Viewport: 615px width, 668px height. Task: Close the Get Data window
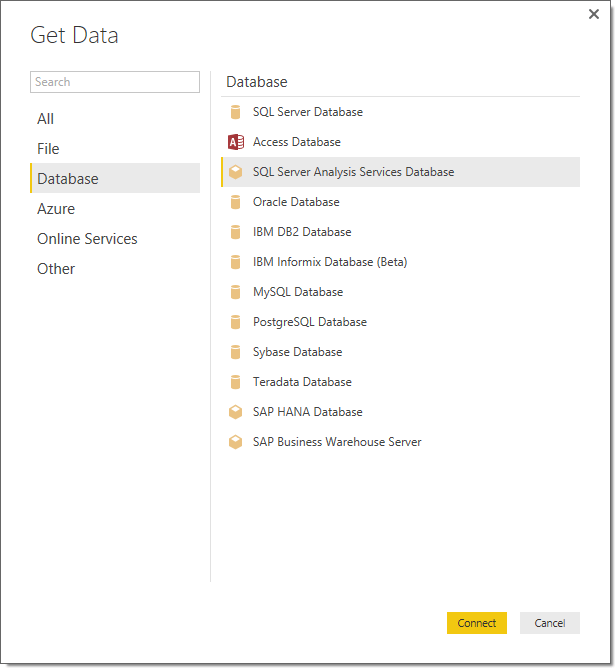point(596,15)
